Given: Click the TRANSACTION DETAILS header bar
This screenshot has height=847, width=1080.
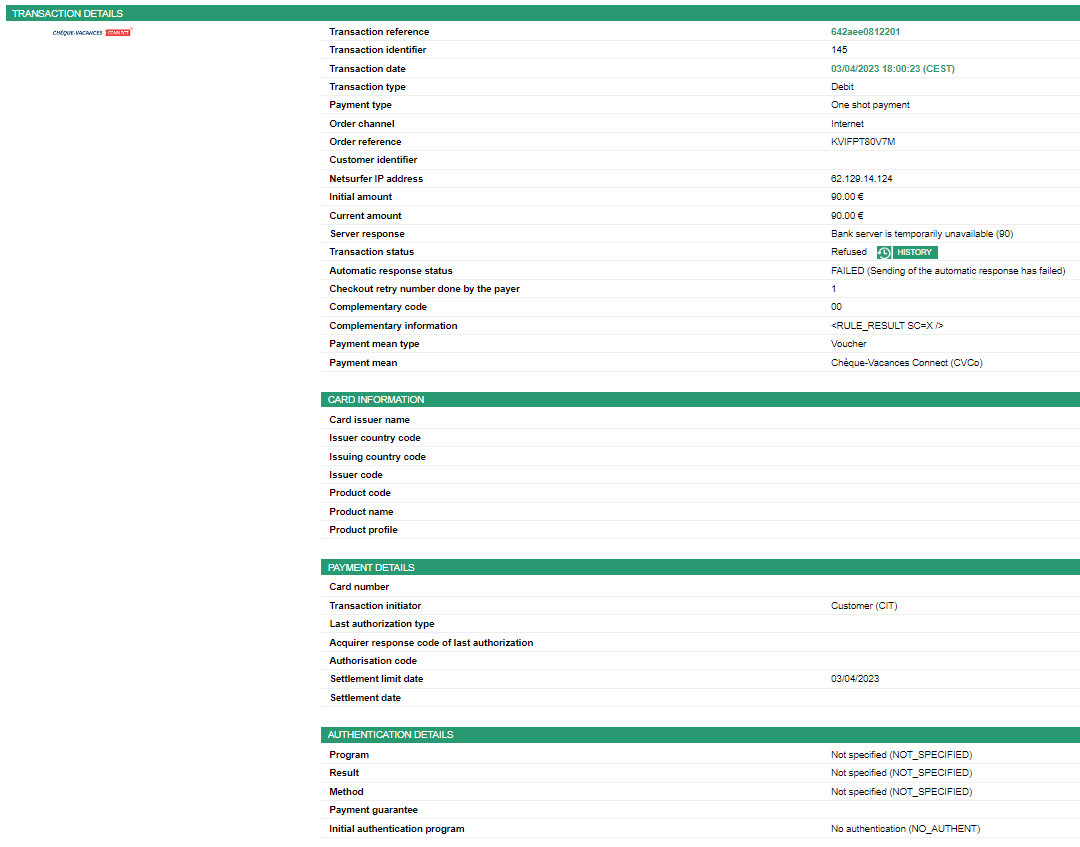Looking at the screenshot, I should point(540,14).
